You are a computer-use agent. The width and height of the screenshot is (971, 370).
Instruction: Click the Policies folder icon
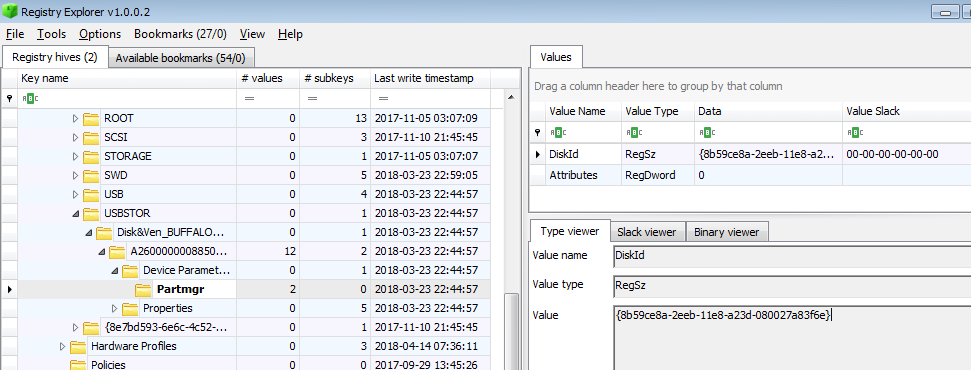(x=78, y=365)
